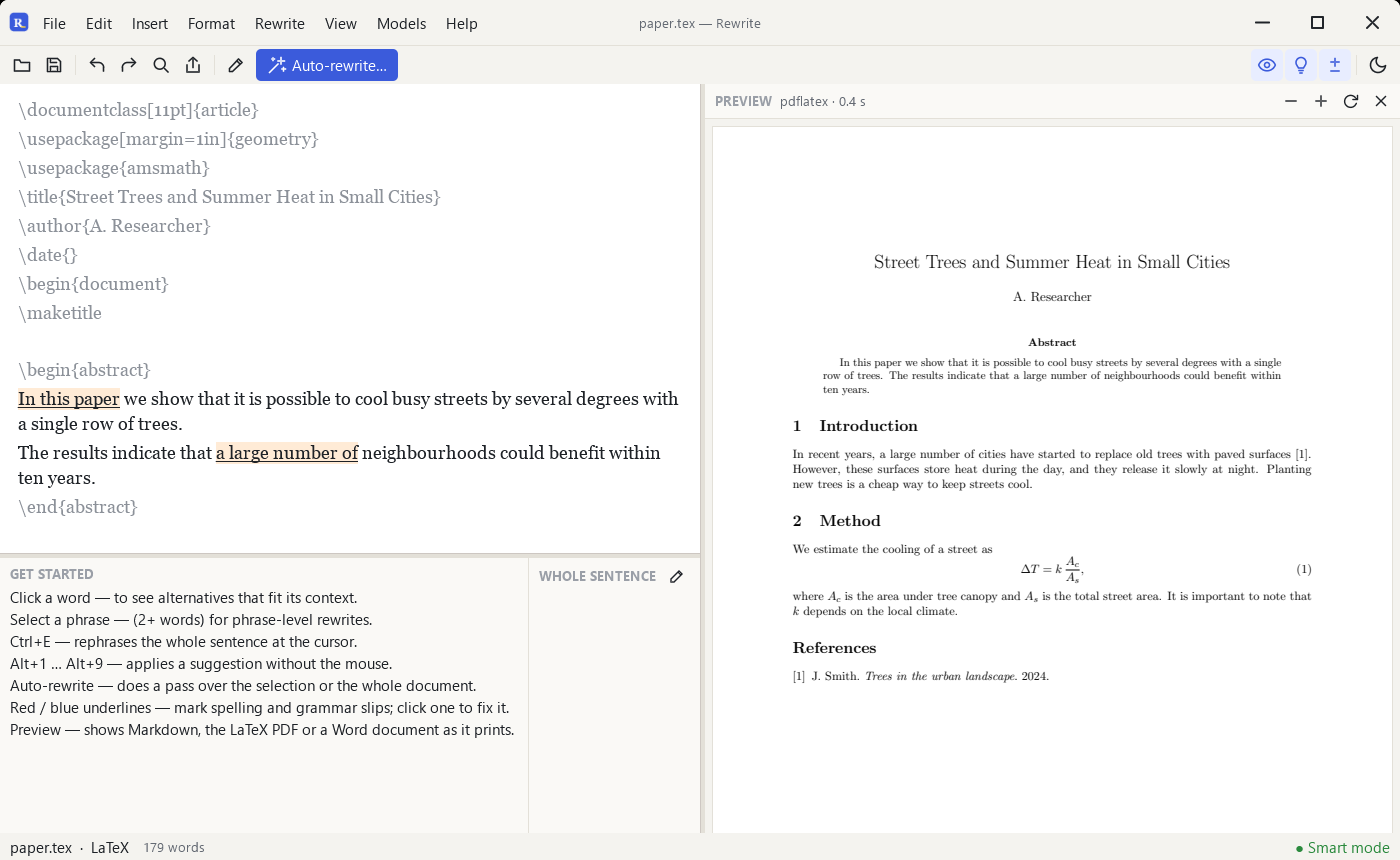
Task: Undo the last edit
Action: tap(97, 65)
